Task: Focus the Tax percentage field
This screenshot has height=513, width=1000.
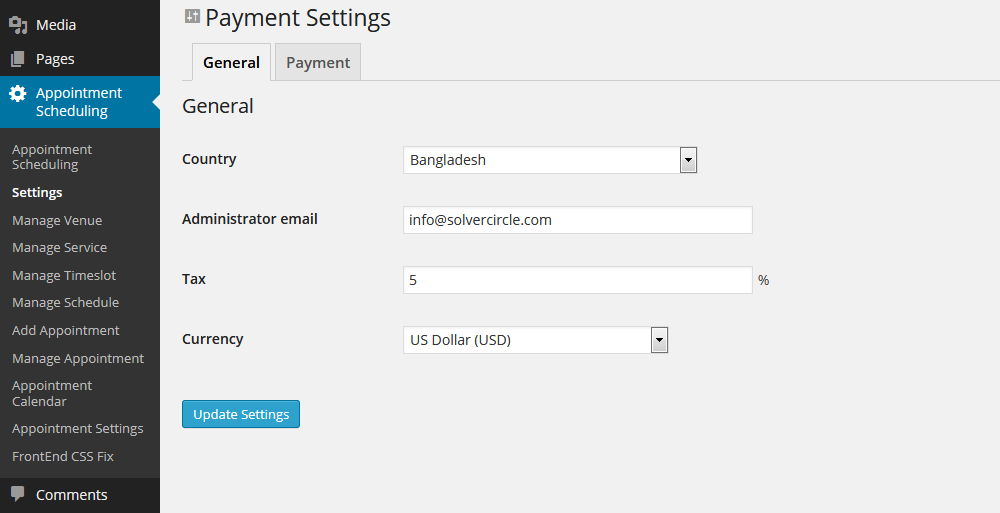Action: tap(578, 280)
